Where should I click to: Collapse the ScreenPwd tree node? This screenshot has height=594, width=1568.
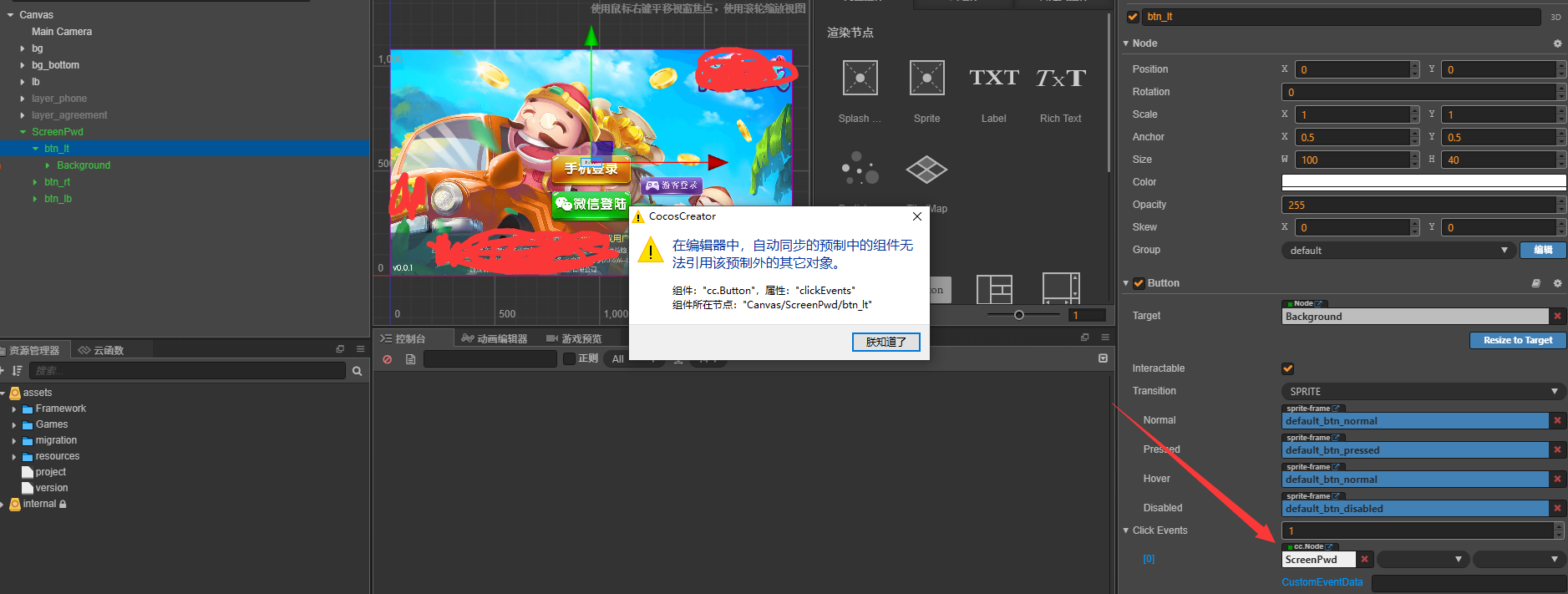coord(23,132)
